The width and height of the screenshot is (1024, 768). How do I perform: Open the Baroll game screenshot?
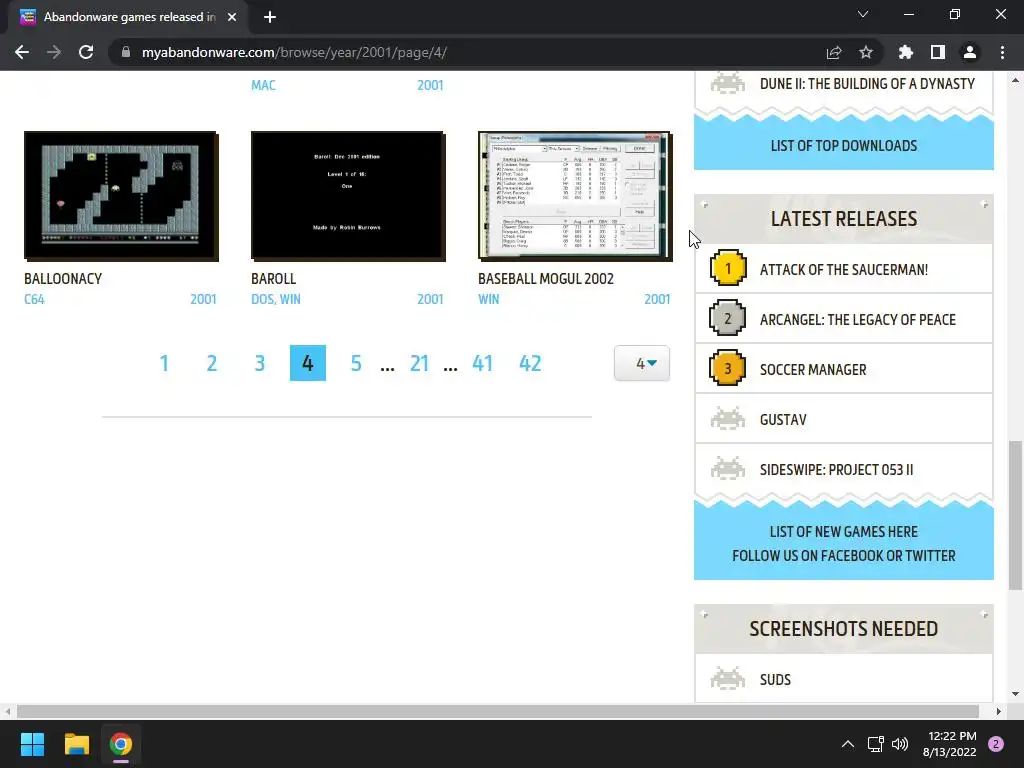coord(348,196)
